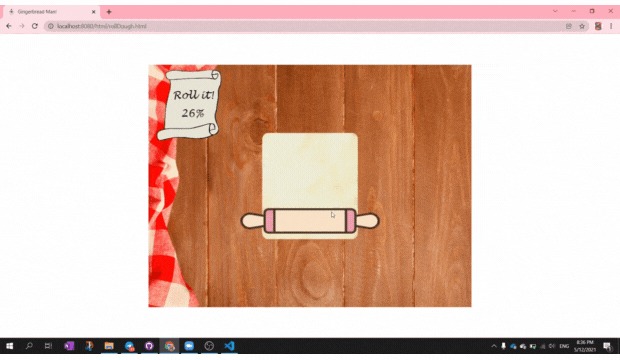
Task: Reload the page with the refresh icon
Action: coord(35,26)
